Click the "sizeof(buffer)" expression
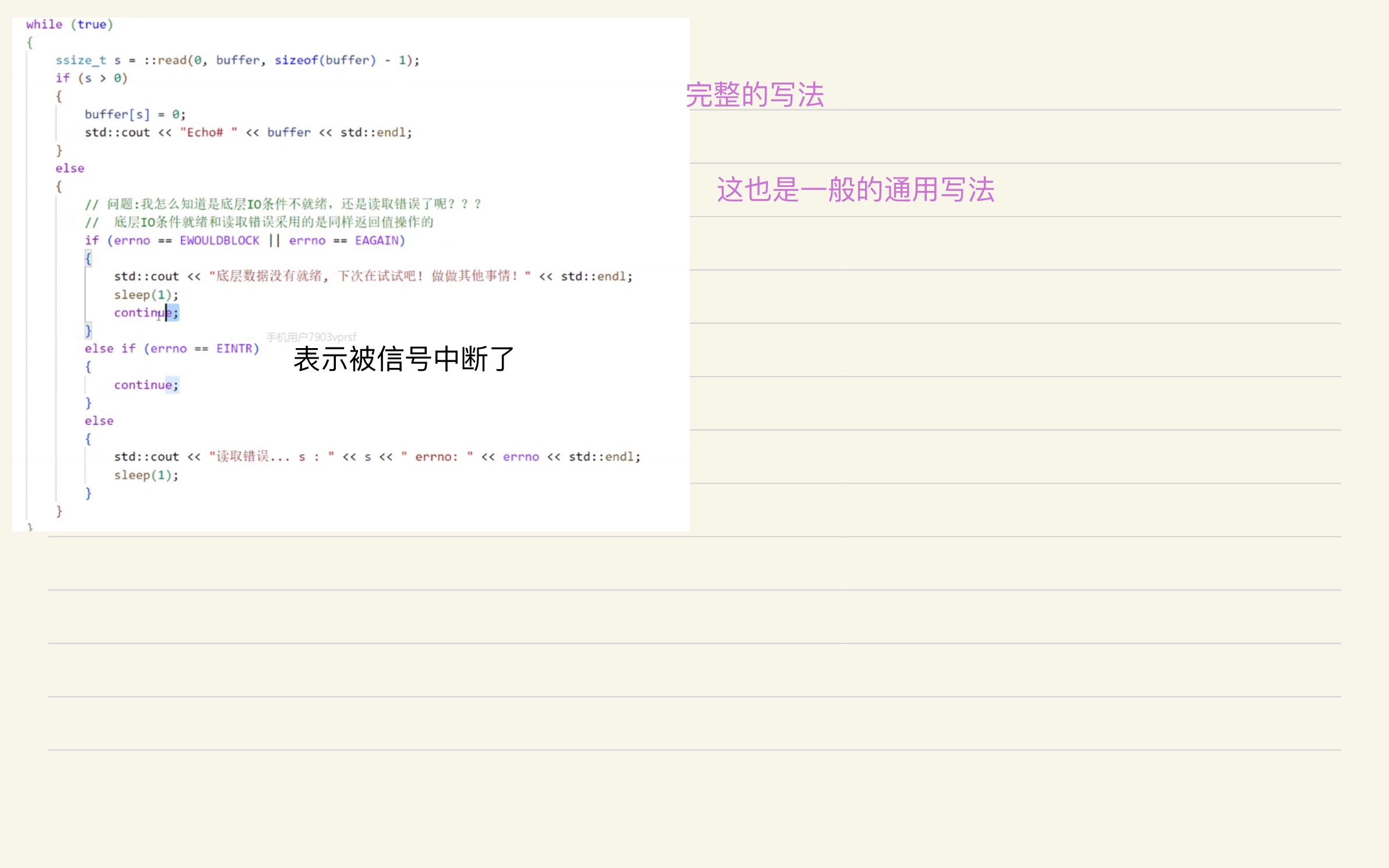 coord(323,59)
